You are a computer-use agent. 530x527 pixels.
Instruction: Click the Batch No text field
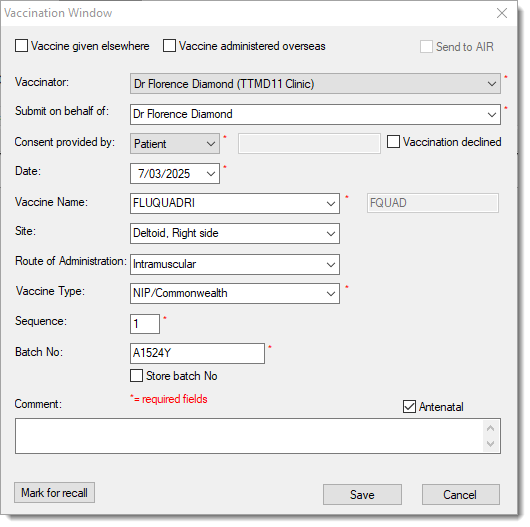pos(197,353)
